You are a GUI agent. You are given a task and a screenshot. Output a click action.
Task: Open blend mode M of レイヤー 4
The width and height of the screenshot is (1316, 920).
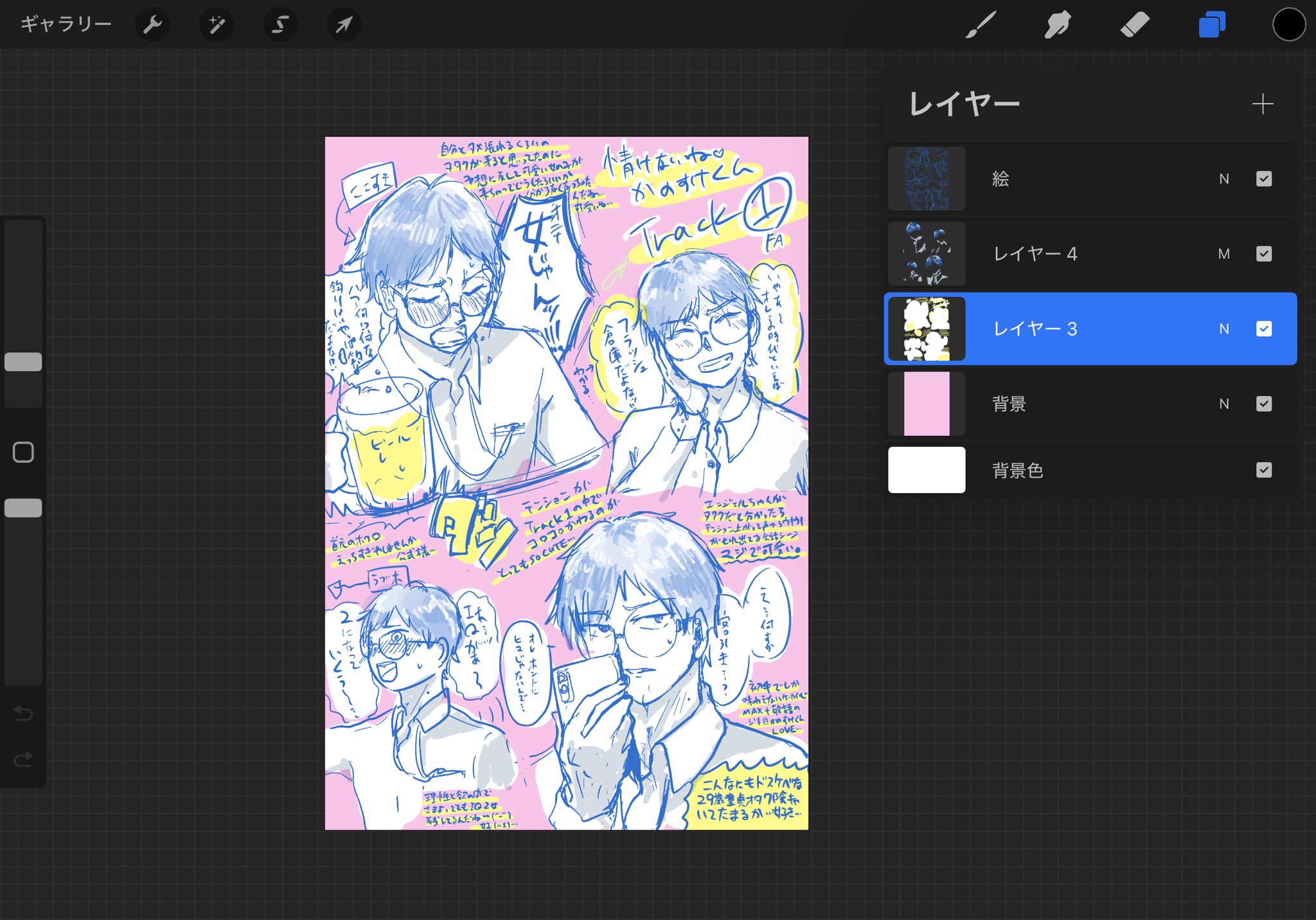pyautogui.click(x=1224, y=254)
